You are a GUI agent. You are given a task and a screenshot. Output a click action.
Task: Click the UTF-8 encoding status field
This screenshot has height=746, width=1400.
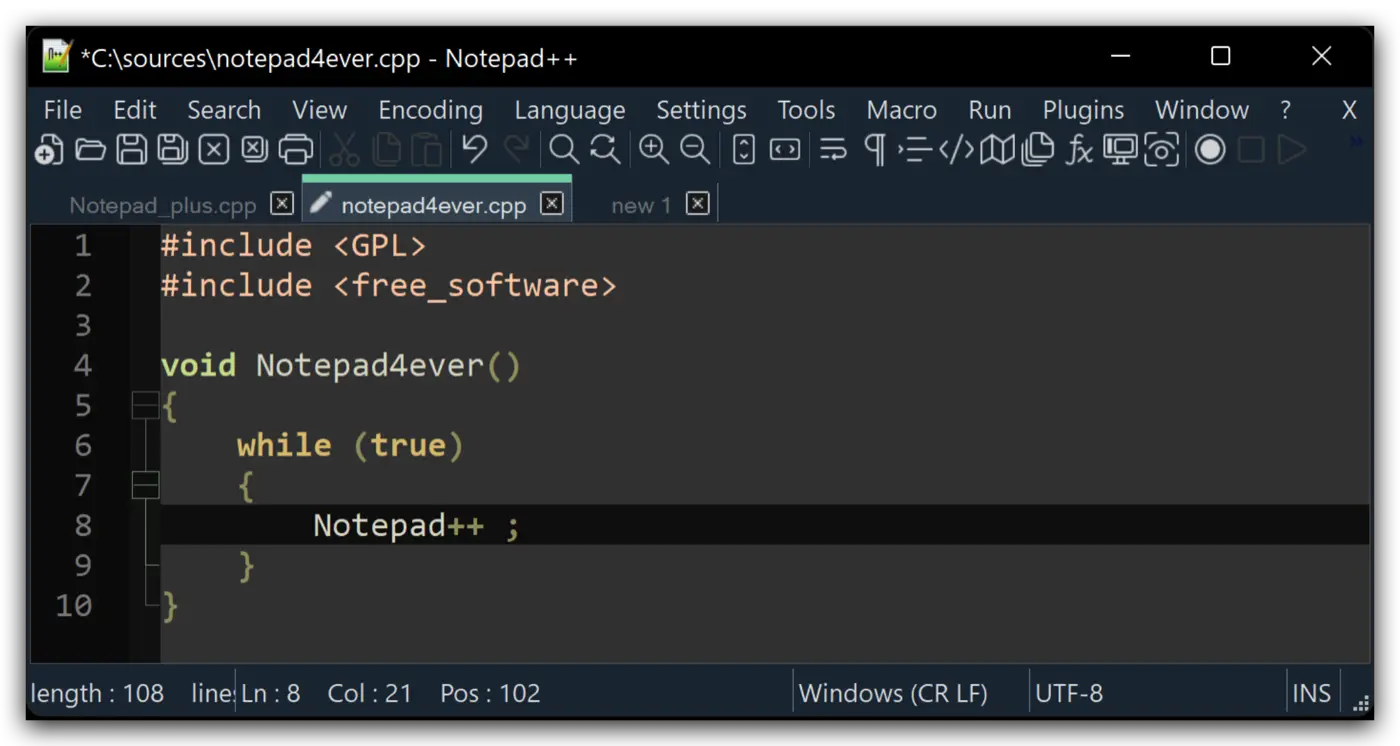coord(1069,693)
